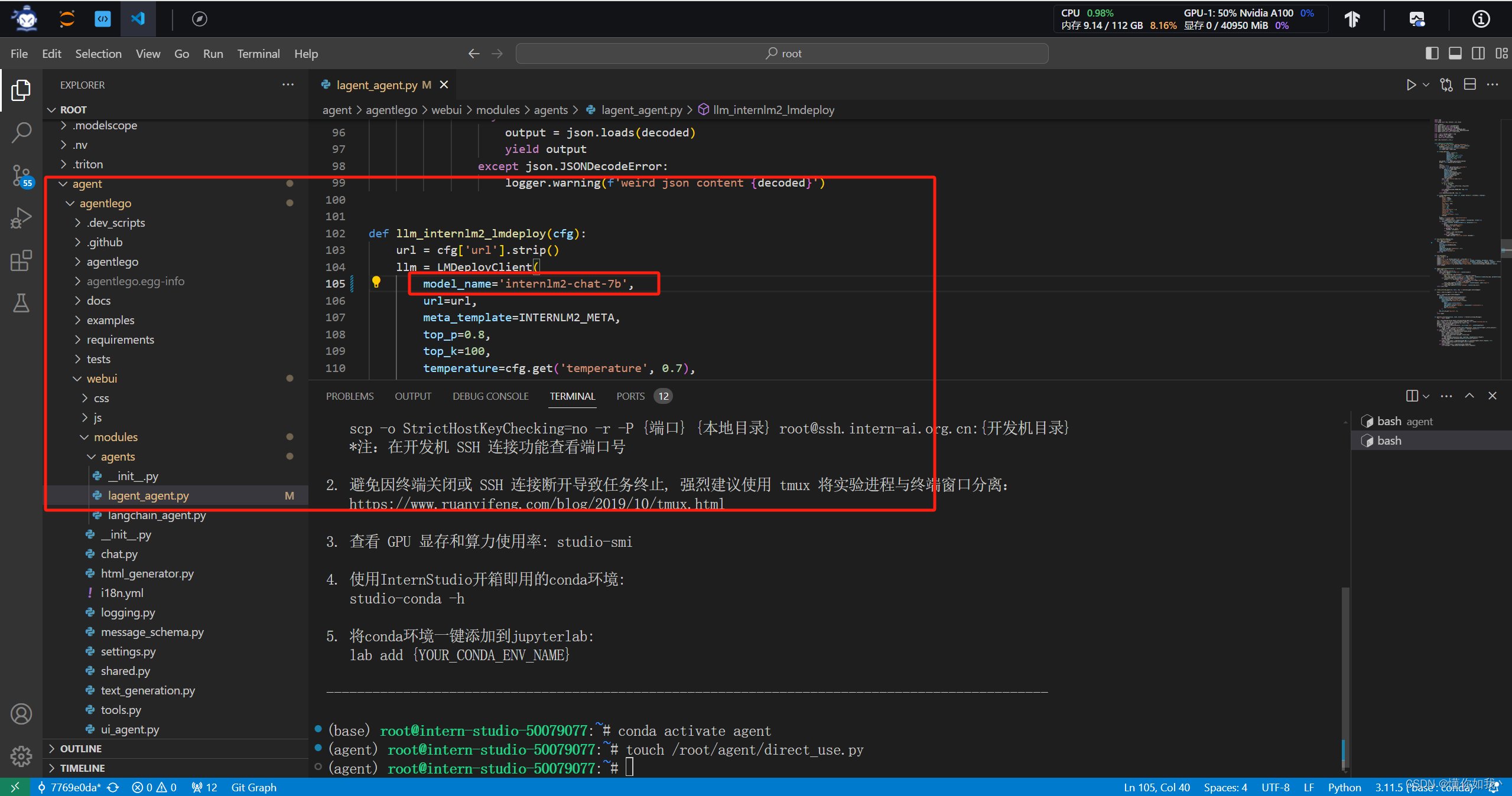This screenshot has height=796, width=1512.
Task: Run the Python file with play button
Action: point(1410,85)
